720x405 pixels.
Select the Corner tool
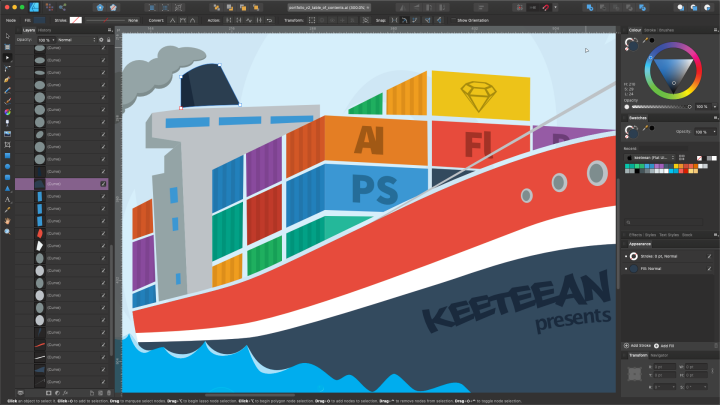pos(7,68)
